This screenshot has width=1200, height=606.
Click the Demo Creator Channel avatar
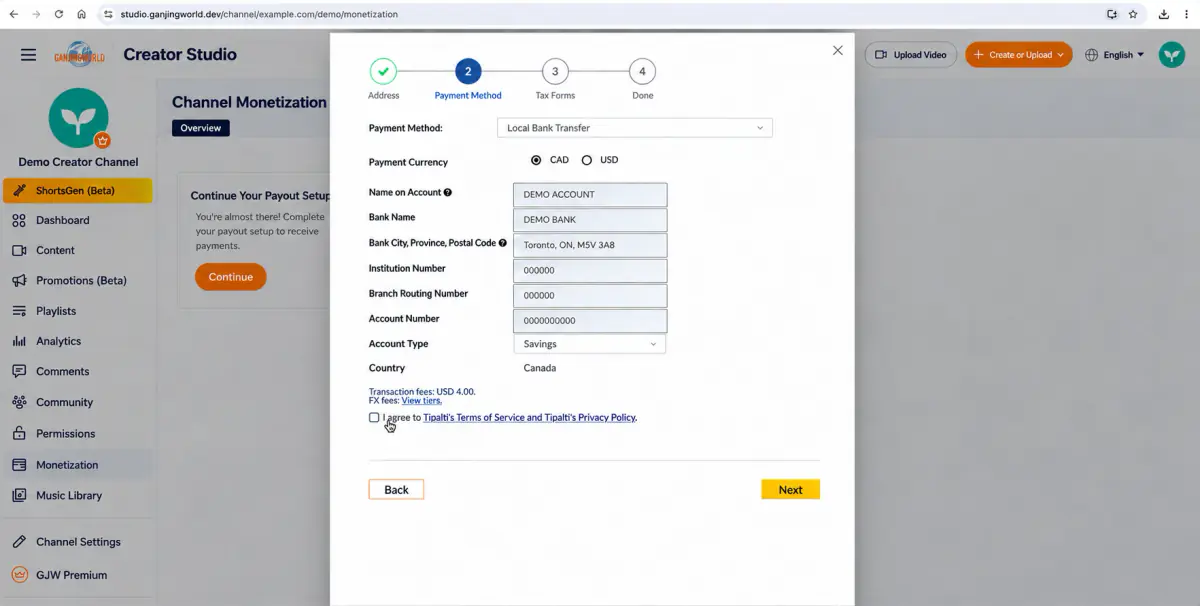point(78,118)
